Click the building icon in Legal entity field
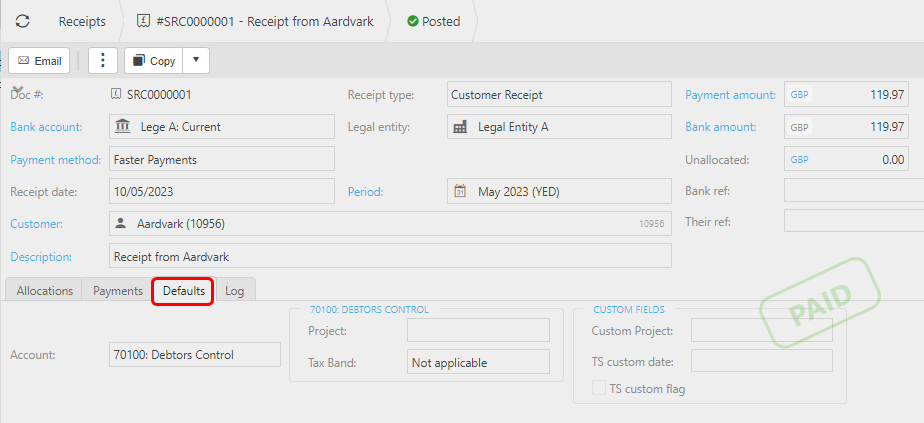The image size is (924, 423). [x=460, y=127]
